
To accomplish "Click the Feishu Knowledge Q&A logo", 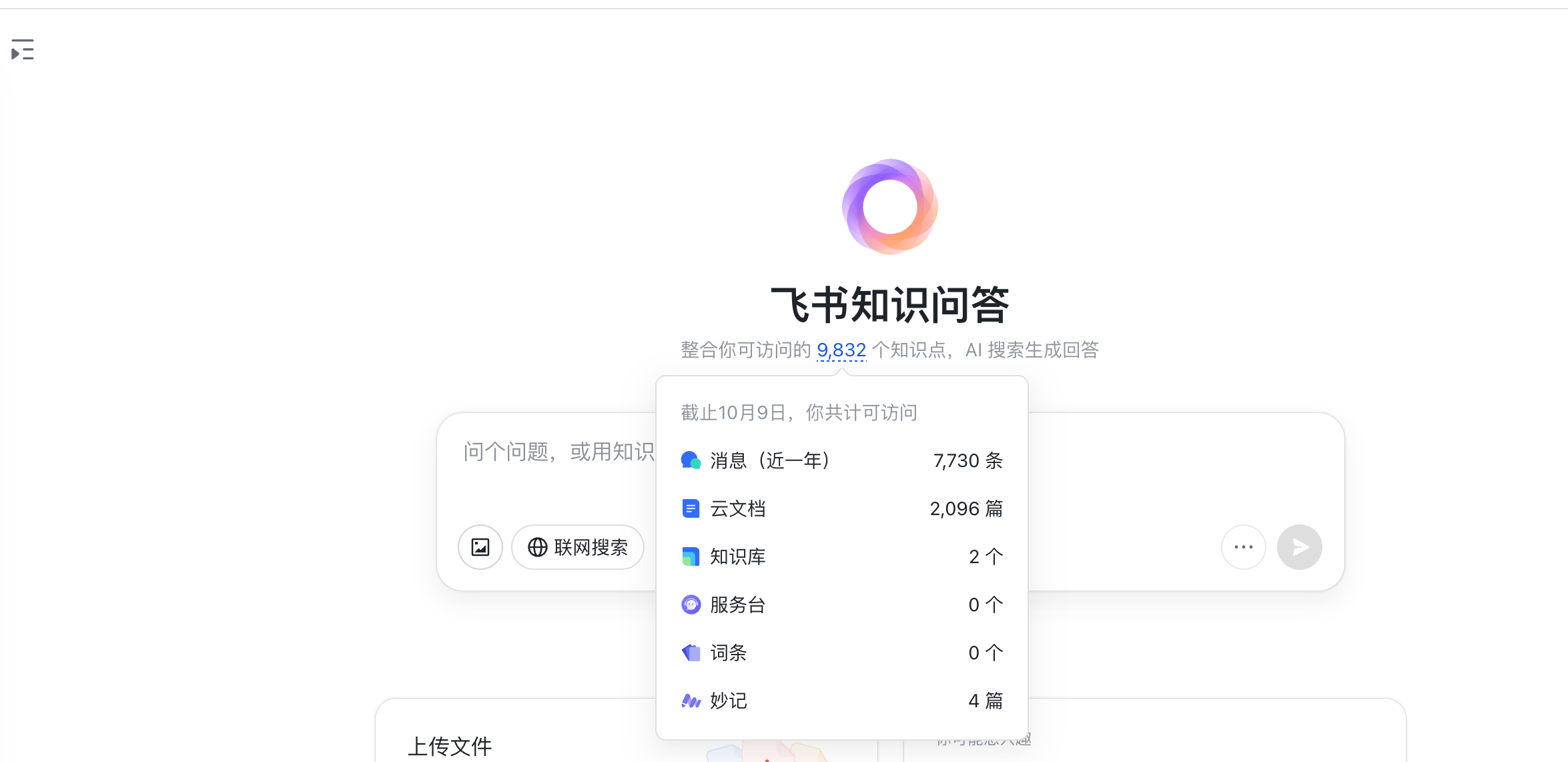I will [x=889, y=206].
